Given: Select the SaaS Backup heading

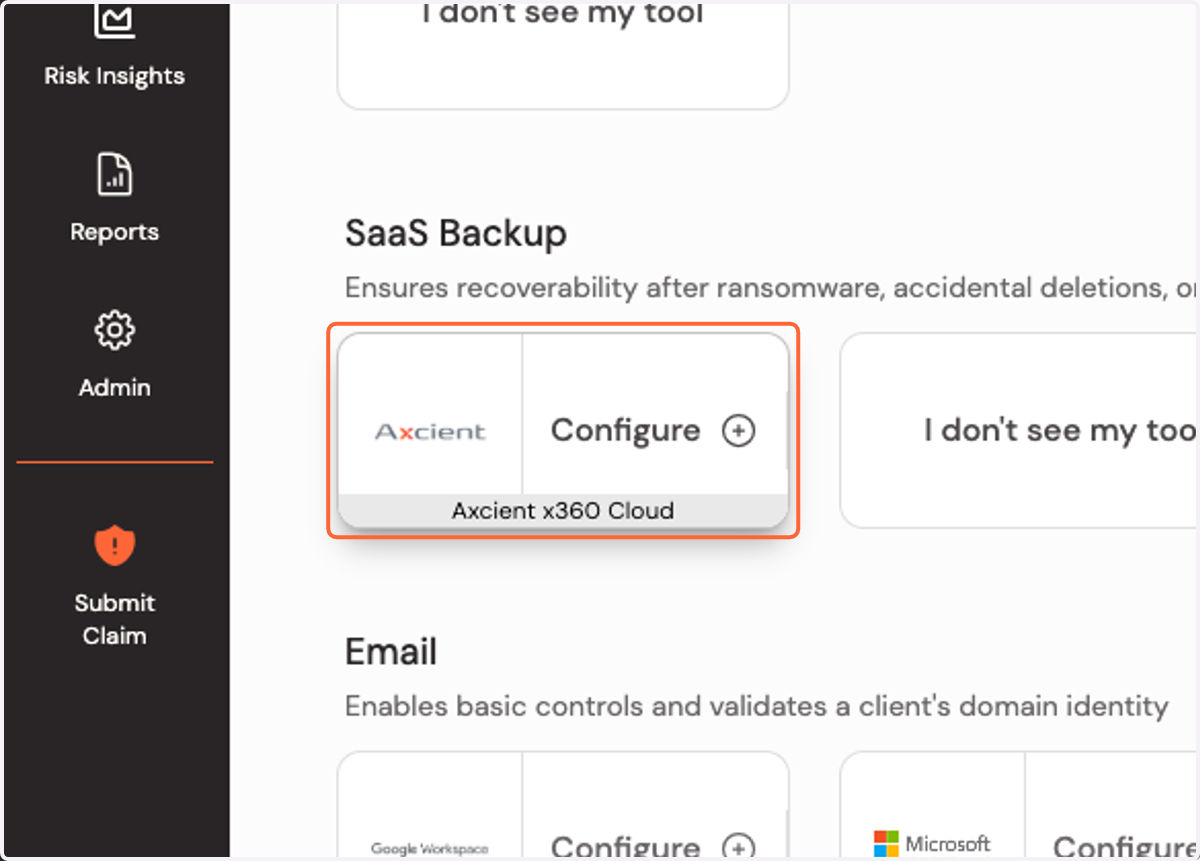Looking at the screenshot, I should [x=456, y=233].
